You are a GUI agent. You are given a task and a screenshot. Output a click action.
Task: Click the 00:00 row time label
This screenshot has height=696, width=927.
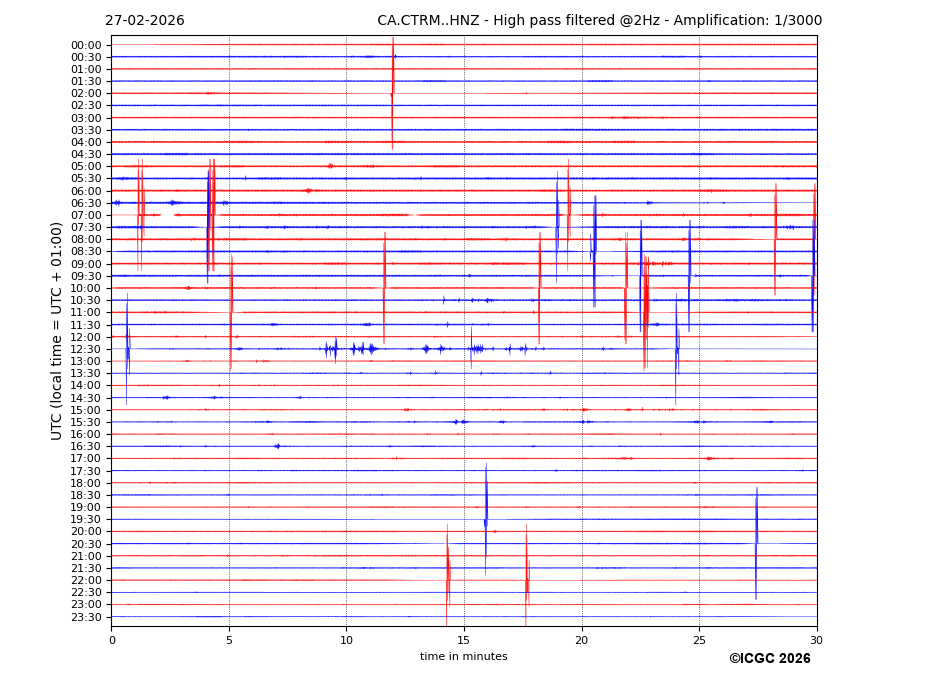(x=85, y=45)
